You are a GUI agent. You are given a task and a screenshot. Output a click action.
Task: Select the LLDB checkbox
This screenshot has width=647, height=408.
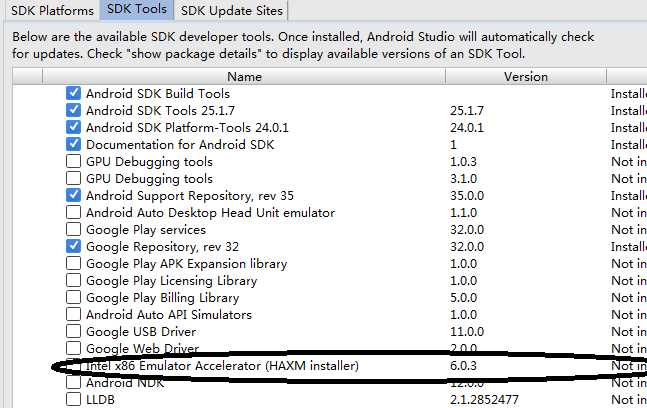click(73, 400)
